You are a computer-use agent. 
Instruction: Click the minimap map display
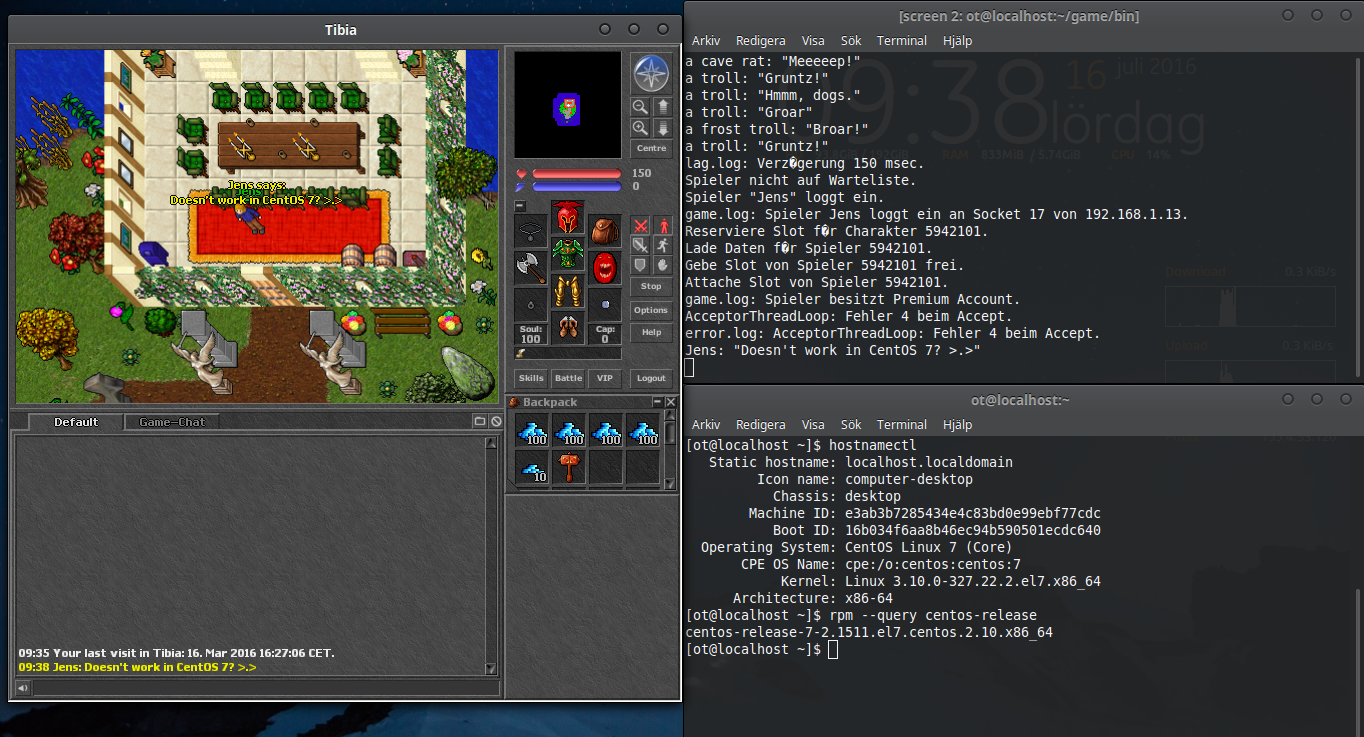568,106
